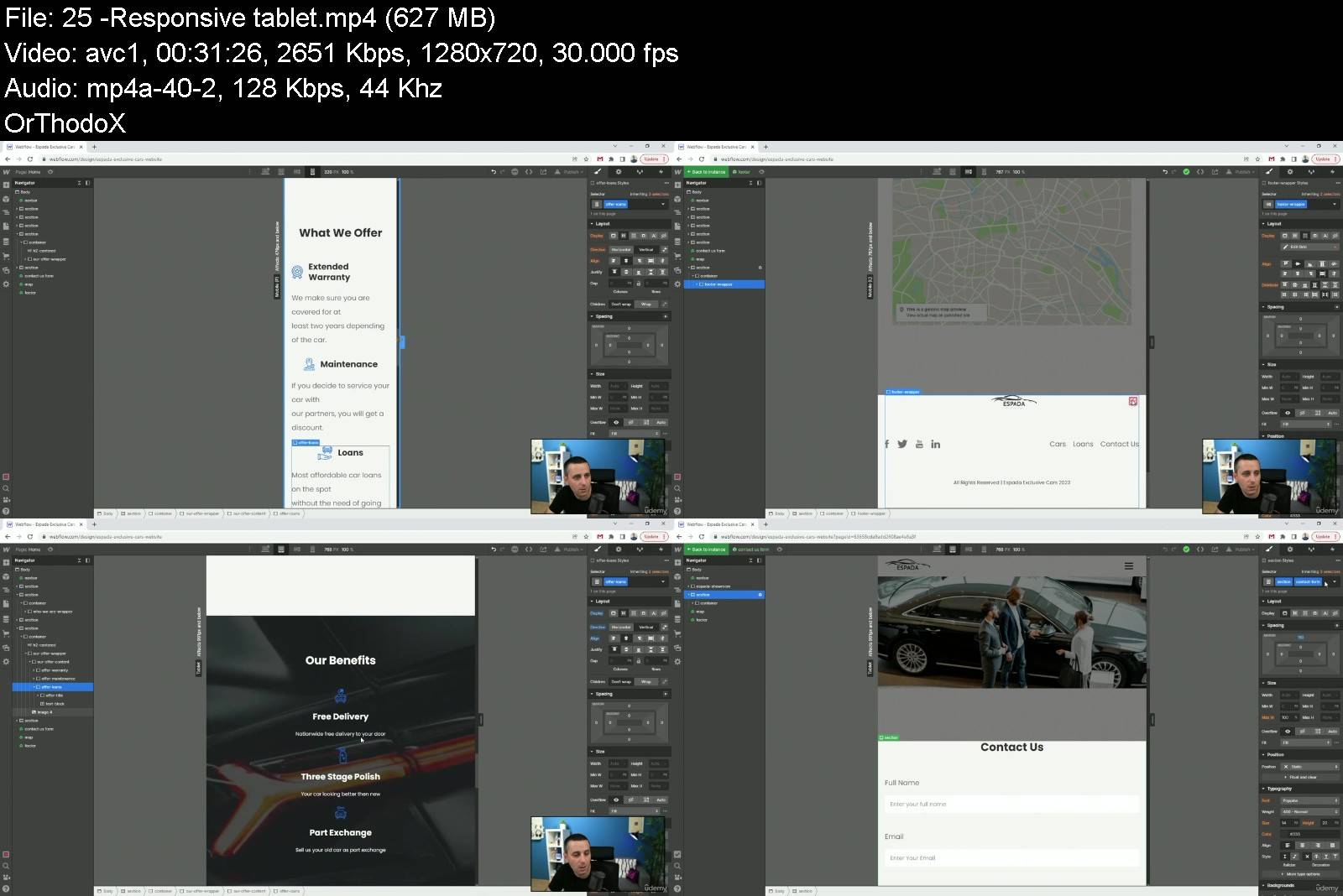
Task: Click Undo arrow in What We Offer window toolbar
Action: [494, 172]
